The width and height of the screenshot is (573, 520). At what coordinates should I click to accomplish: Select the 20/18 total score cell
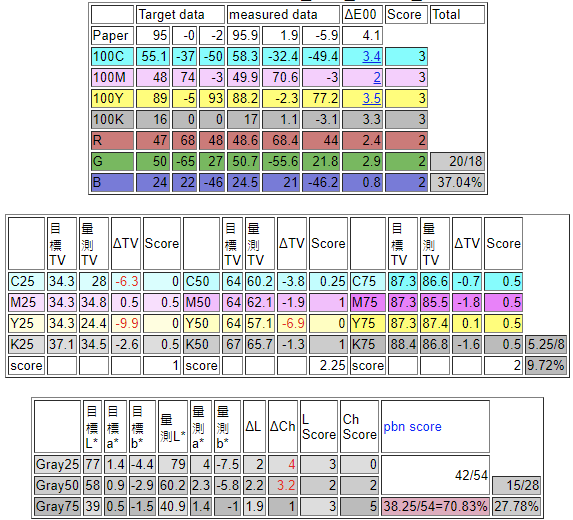point(458,161)
